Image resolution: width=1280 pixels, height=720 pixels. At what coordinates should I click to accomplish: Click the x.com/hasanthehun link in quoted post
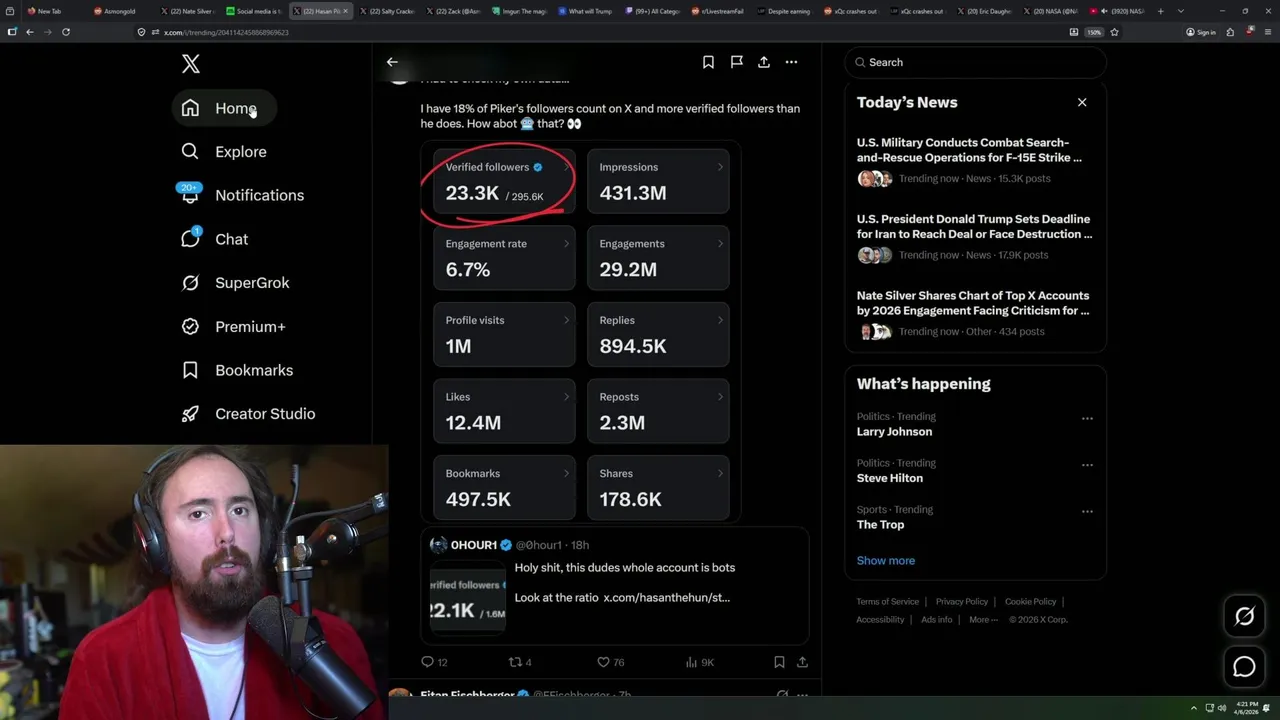click(667, 597)
